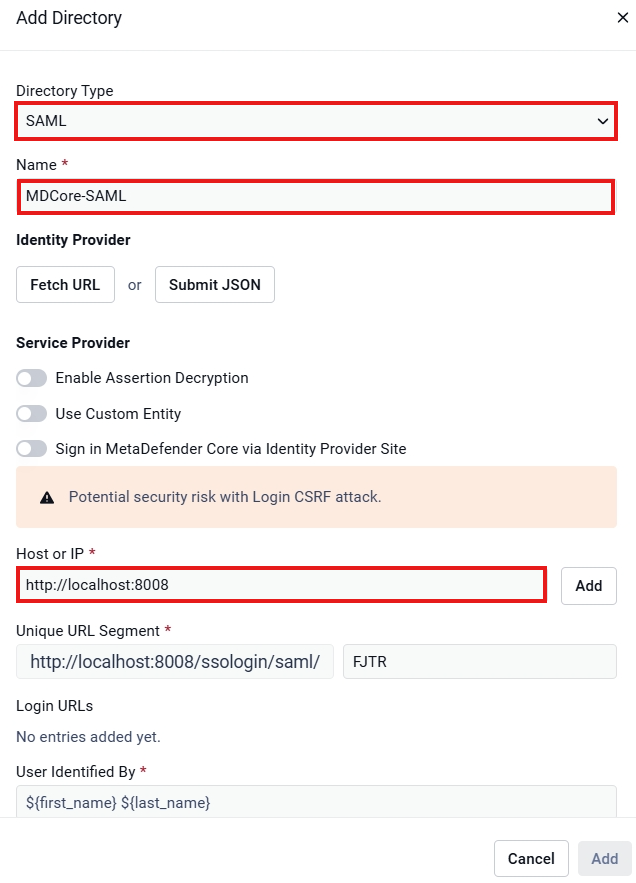Image resolution: width=636 pixels, height=883 pixels.
Task: Click the warning triangle icon
Action: pyautogui.click(x=47, y=497)
